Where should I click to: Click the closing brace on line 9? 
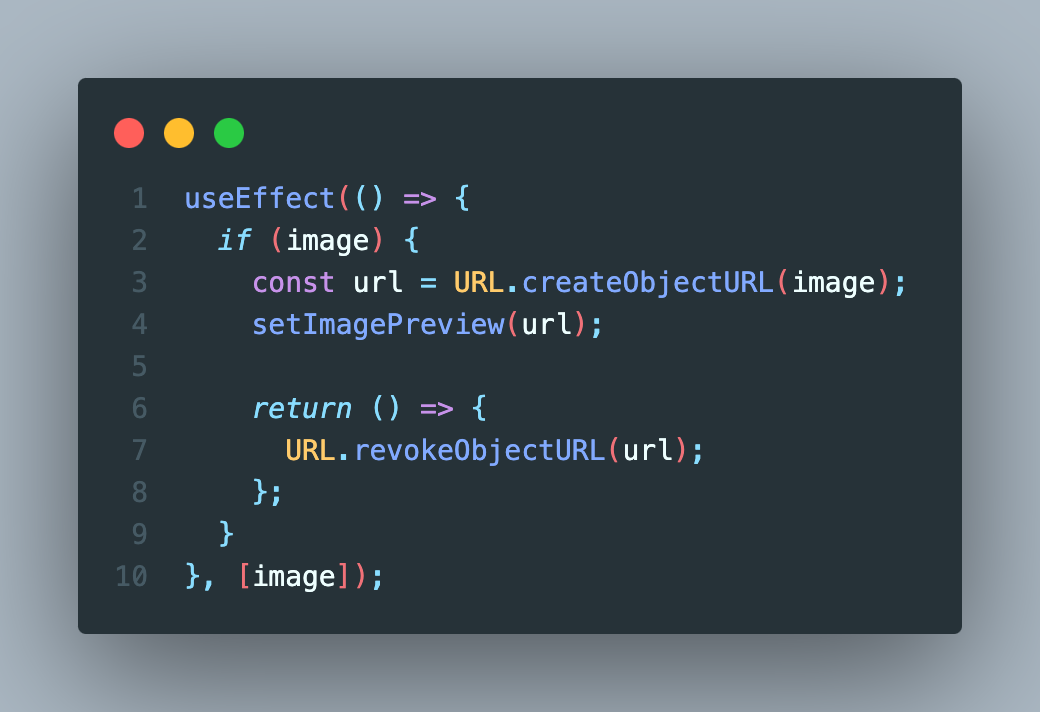[226, 534]
